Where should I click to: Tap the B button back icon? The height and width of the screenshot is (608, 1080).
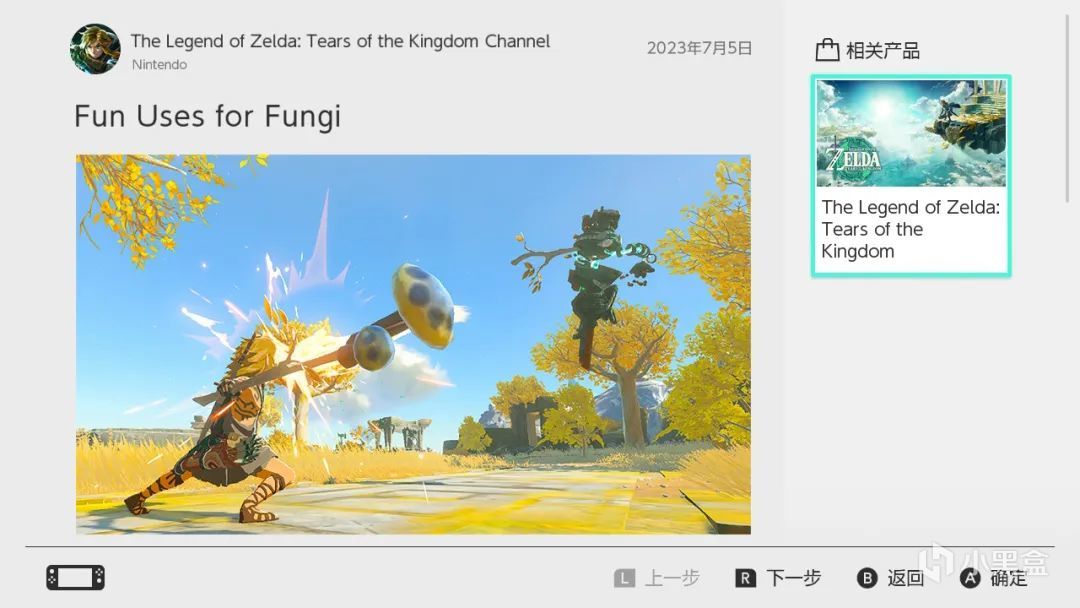click(x=867, y=578)
